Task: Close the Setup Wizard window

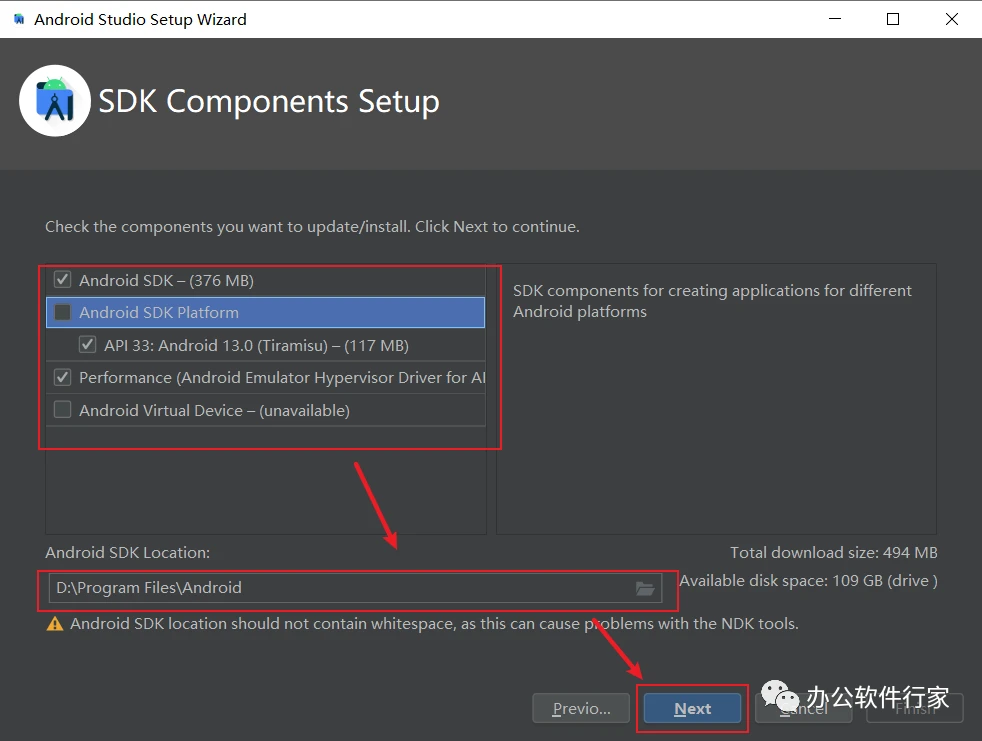Action: 949,19
